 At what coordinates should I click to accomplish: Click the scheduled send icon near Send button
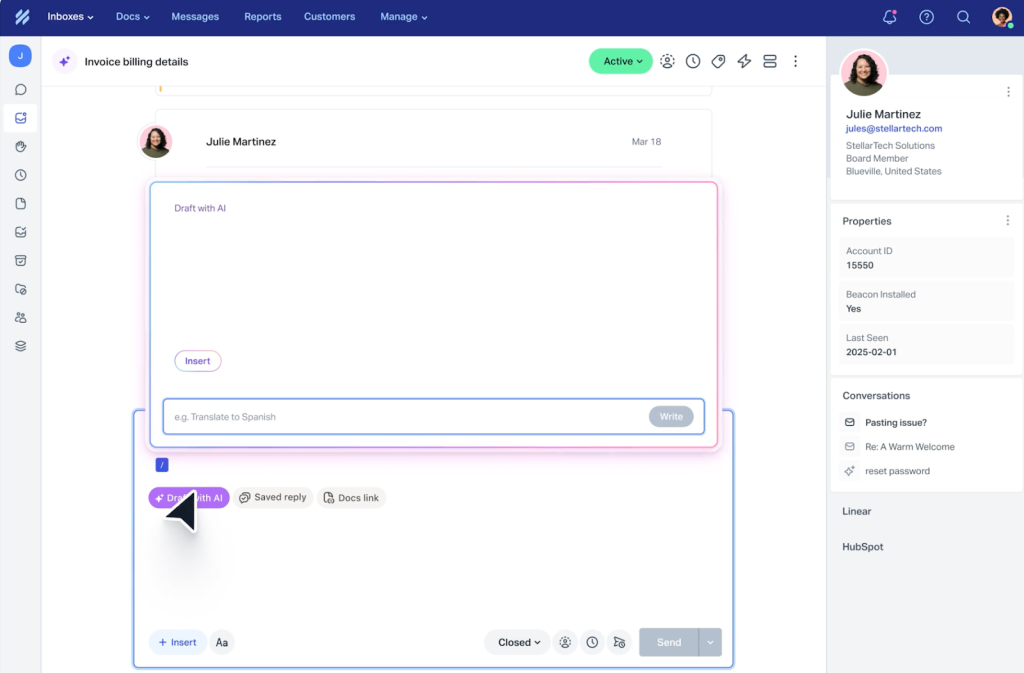pyautogui.click(x=619, y=642)
